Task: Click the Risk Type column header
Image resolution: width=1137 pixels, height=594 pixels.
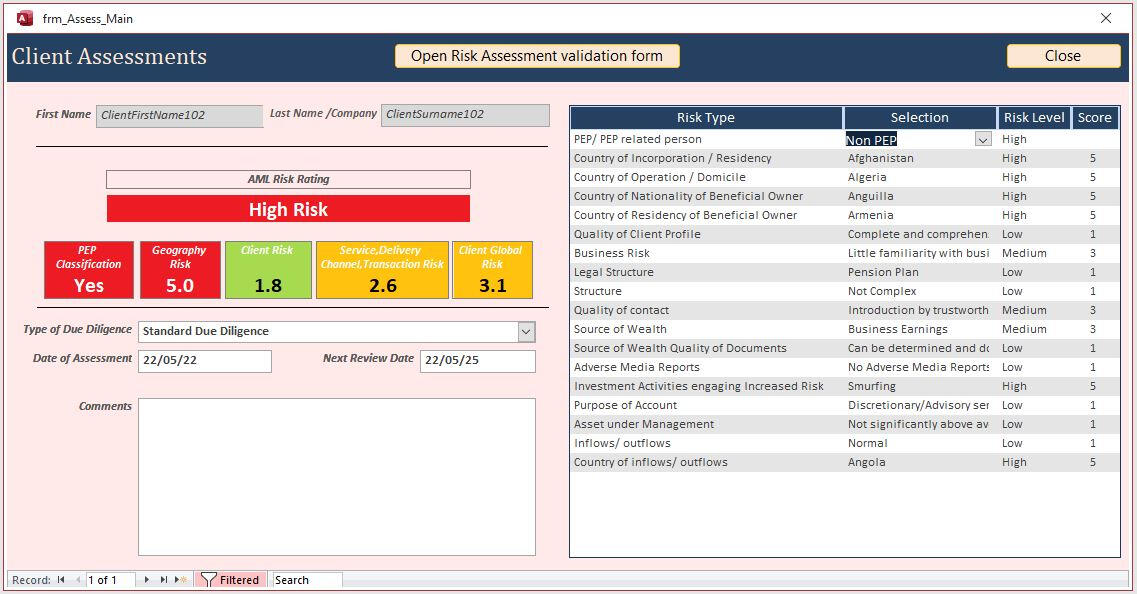Action: tap(705, 118)
